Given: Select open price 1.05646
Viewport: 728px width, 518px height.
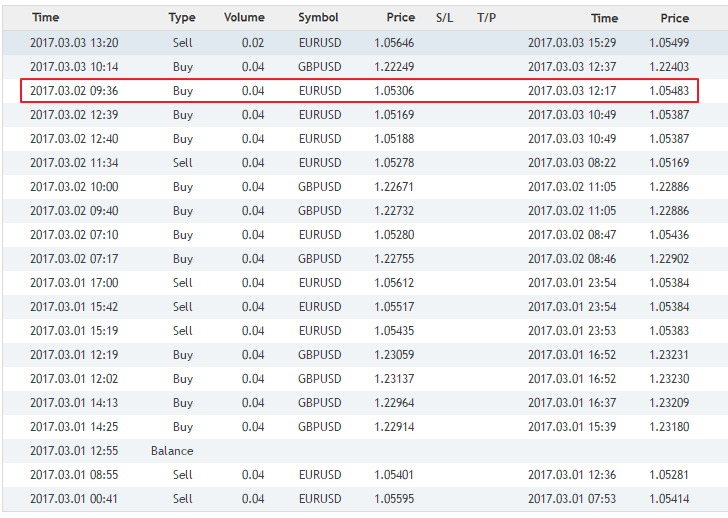Looking at the screenshot, I should pyautogui.click(x=394, y=43).
